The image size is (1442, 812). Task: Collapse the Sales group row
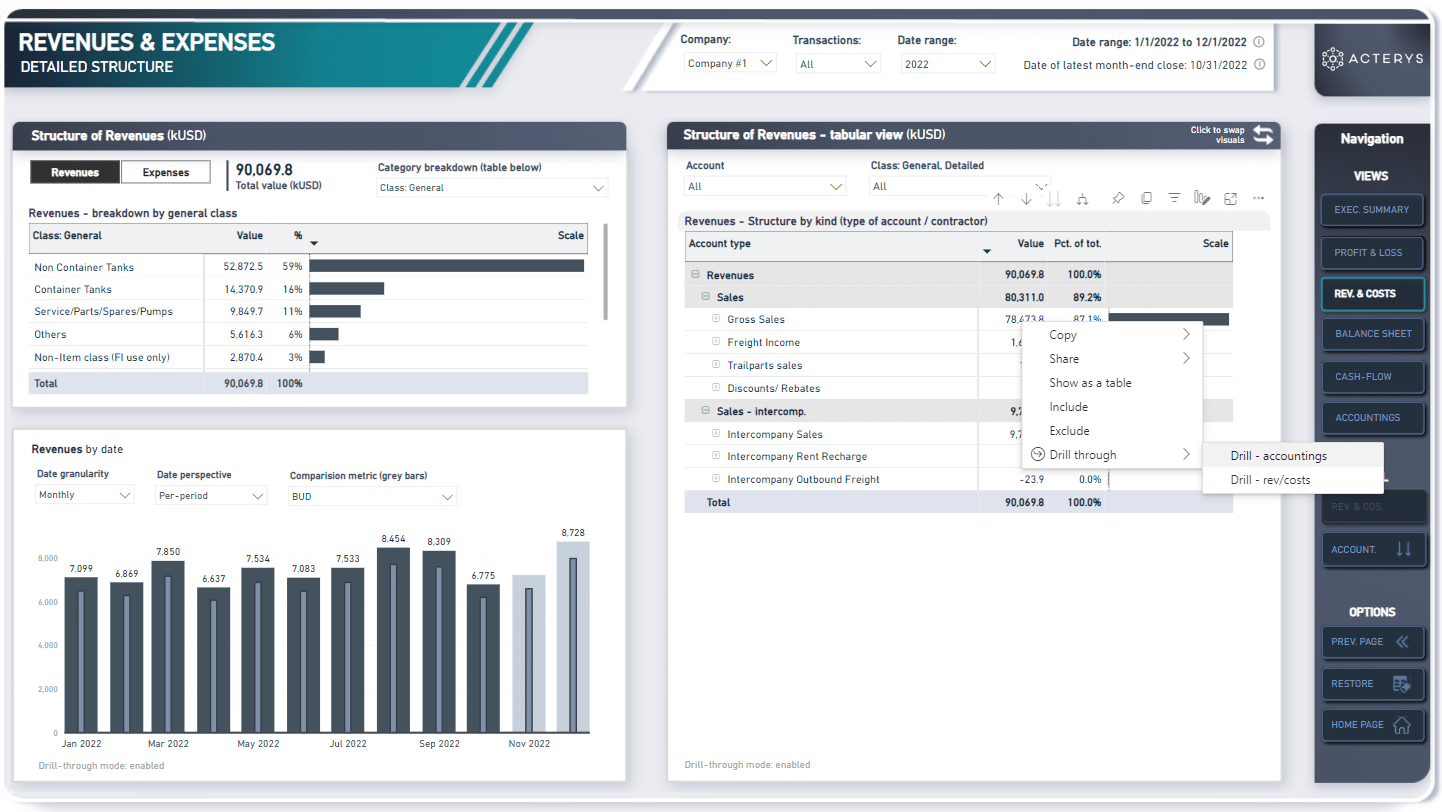pyautogui.click(x=705, y=297)
